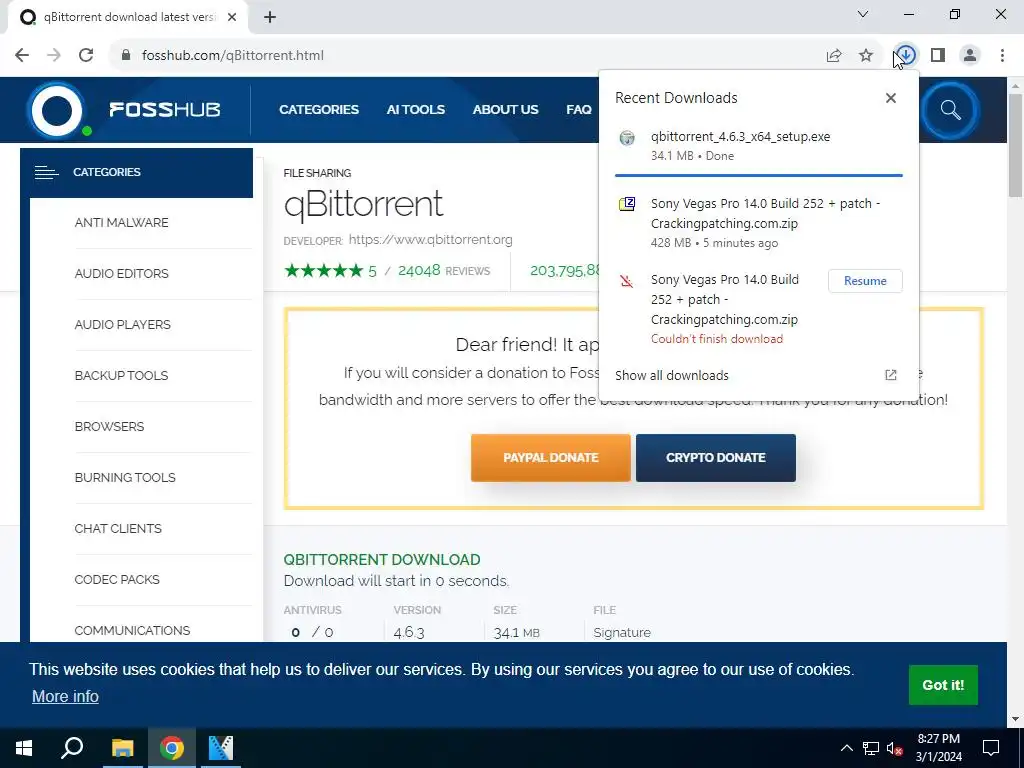Open the Windows notification center
Screen dimensions: 1024x768
(991, 748)
